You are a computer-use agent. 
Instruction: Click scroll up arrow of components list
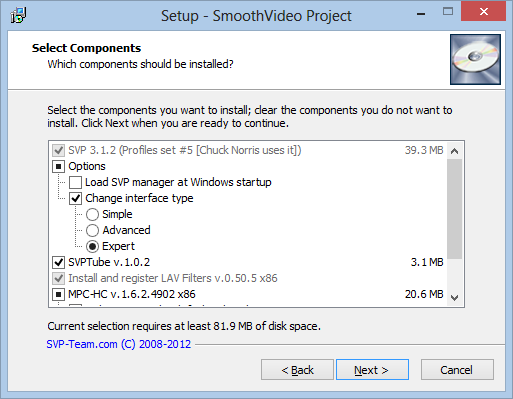(x=454, y=151)
